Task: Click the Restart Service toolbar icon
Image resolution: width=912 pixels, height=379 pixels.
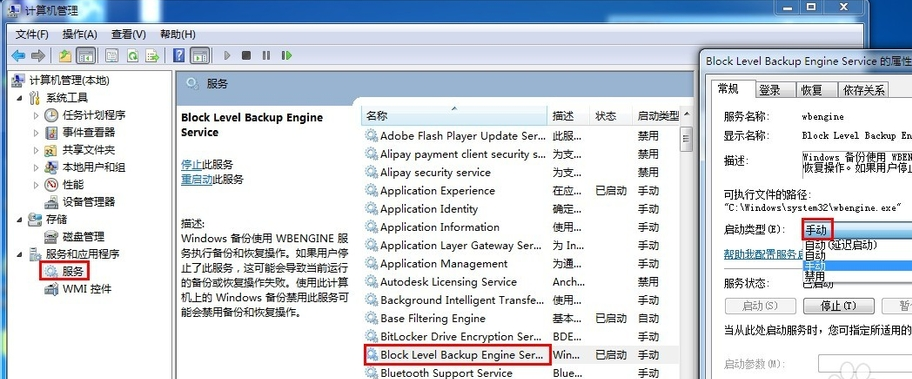Action: point(287,56)
